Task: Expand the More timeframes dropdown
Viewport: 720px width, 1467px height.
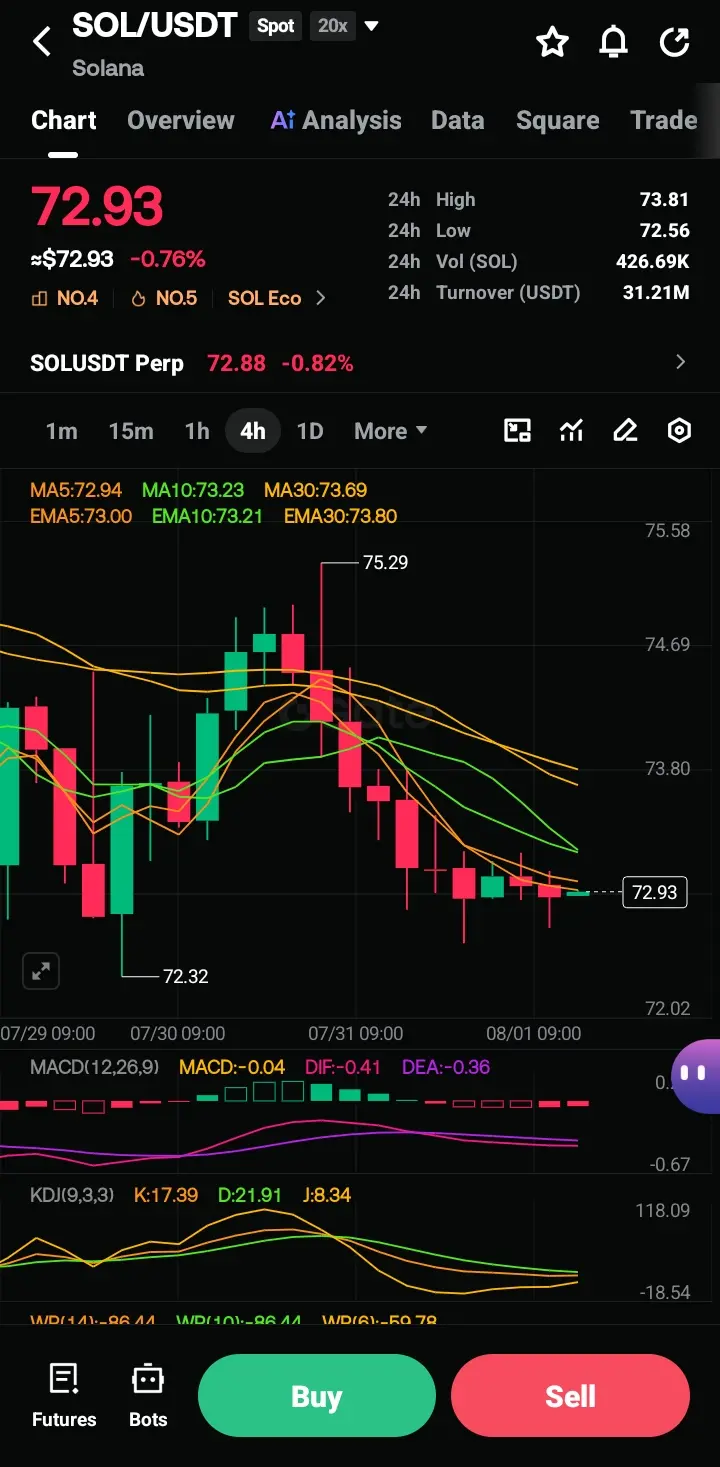Action: [x=390, y=431]
